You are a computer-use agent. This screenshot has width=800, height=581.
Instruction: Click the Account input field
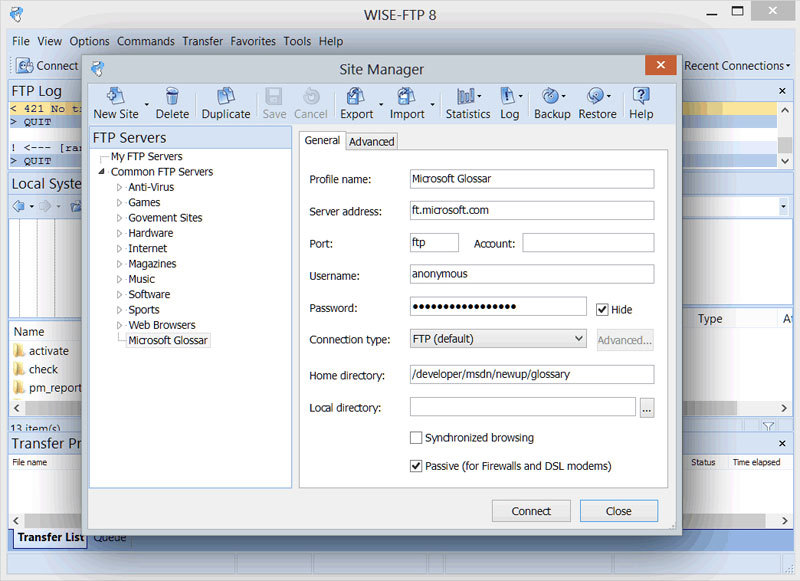(588, 243)
